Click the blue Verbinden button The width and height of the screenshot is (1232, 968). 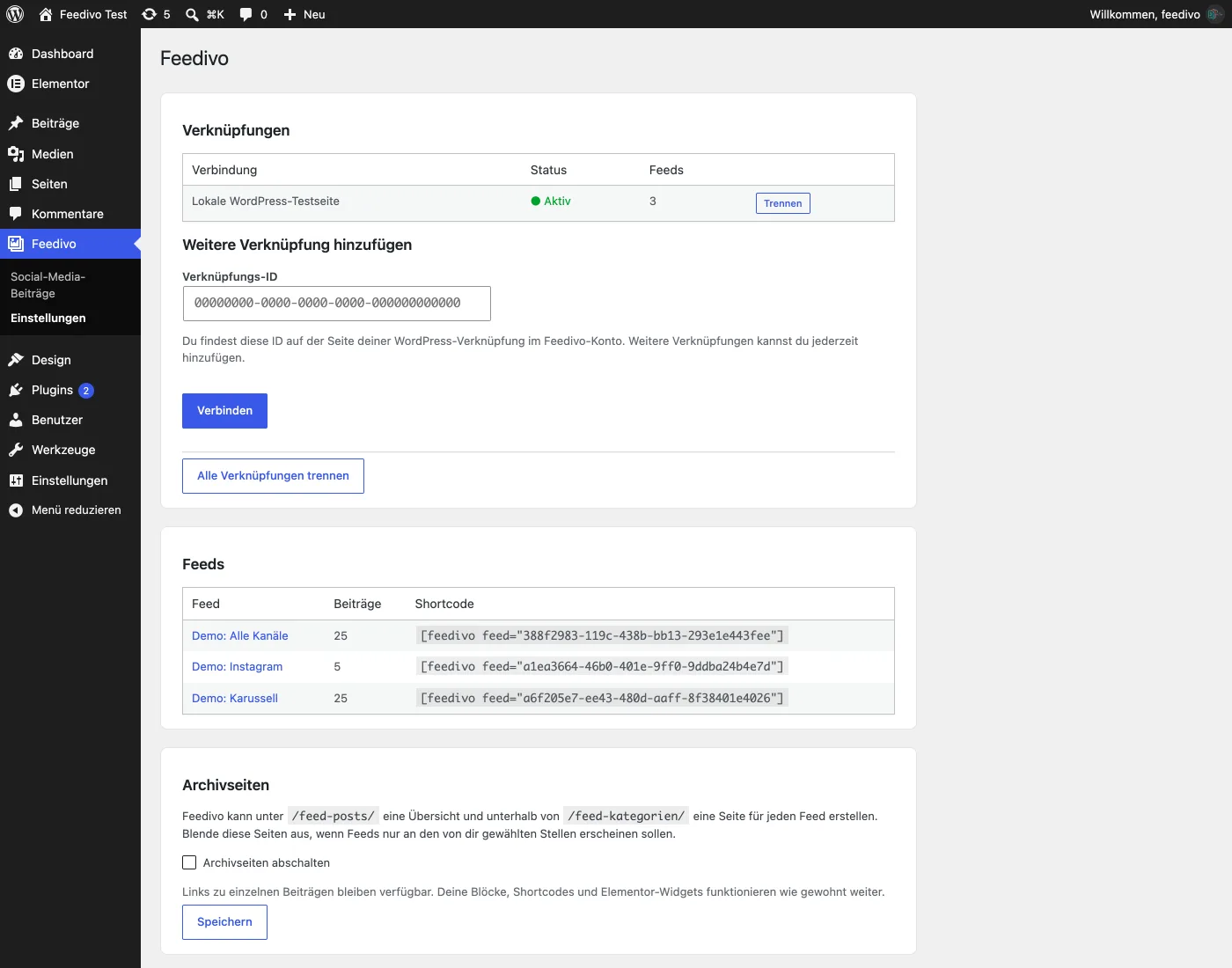pyautogui.click(x=224, y=411)
